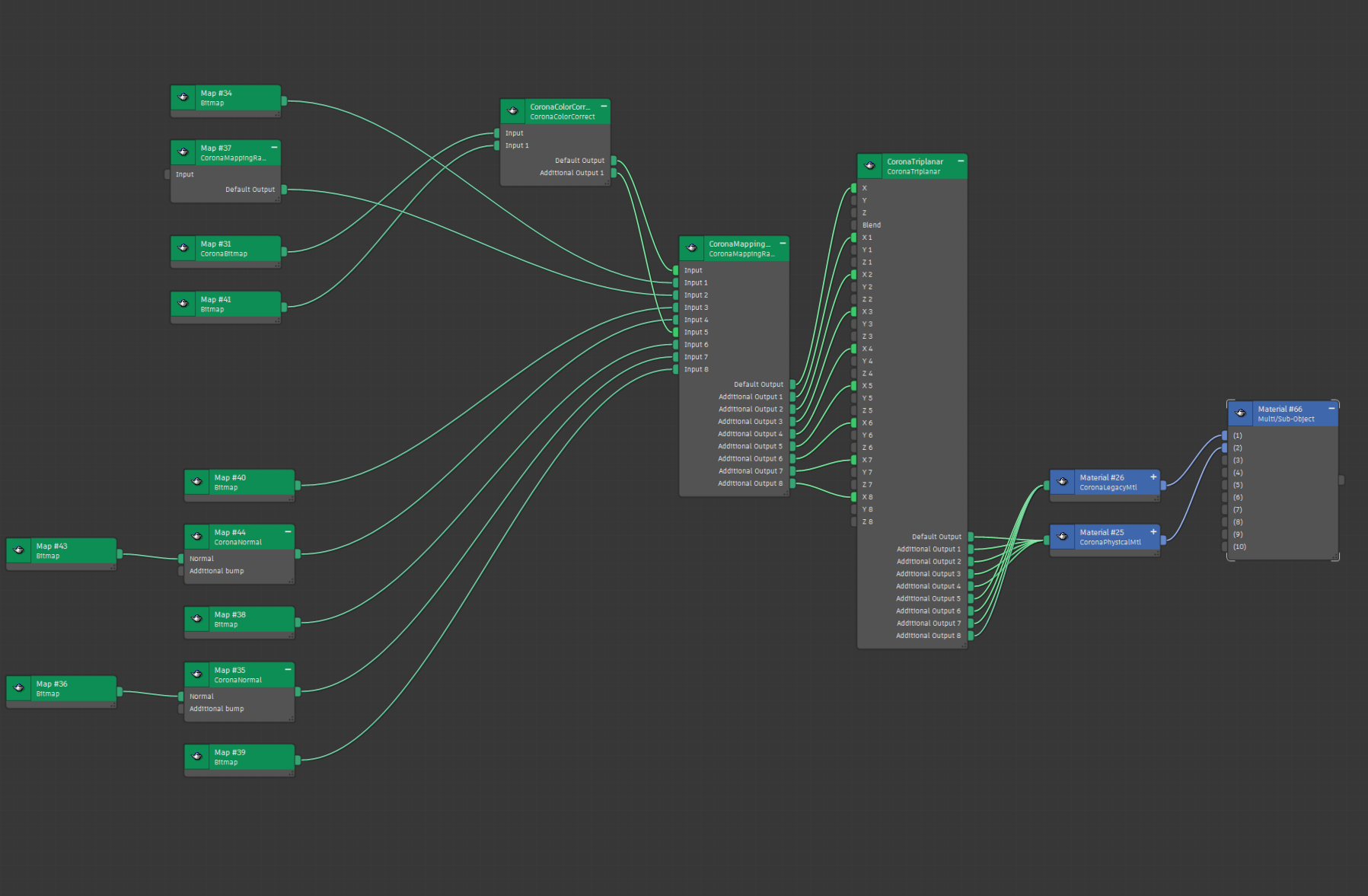Click the teapot preview icon on Map #41
This screenshot has width=1368, height=896.
tap(183, 304)
